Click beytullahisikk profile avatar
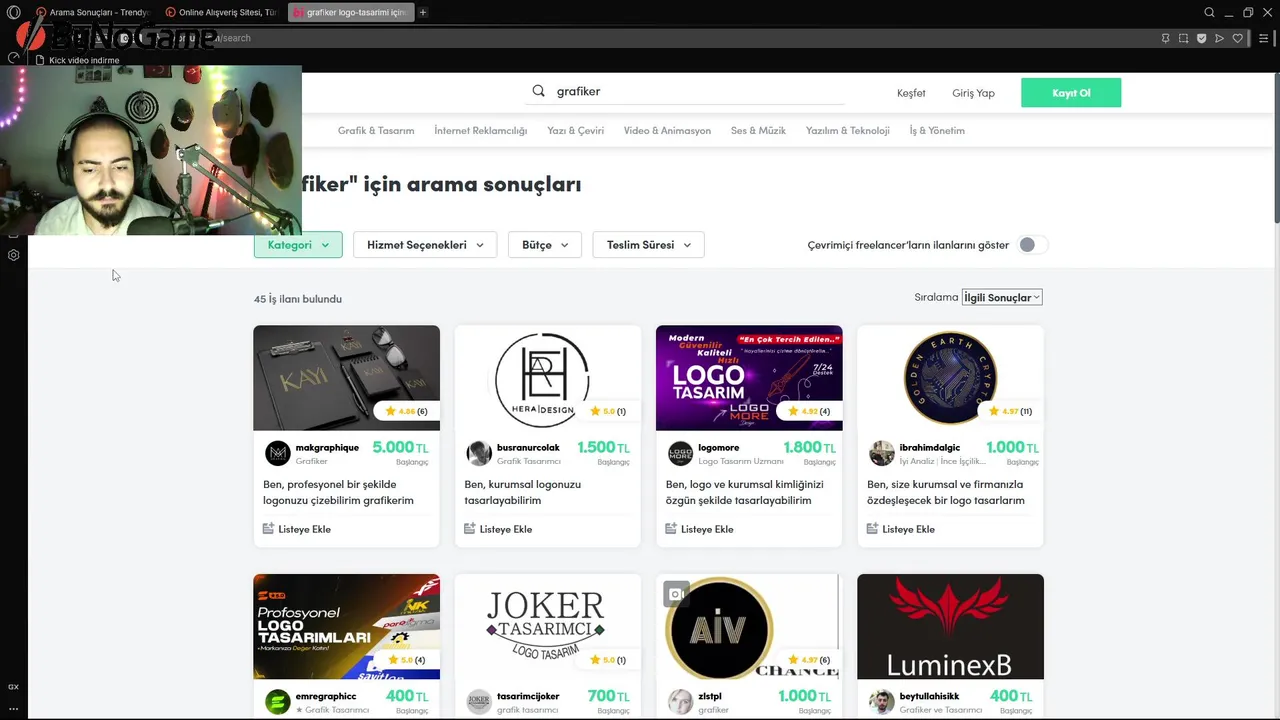 click(882, 701)
